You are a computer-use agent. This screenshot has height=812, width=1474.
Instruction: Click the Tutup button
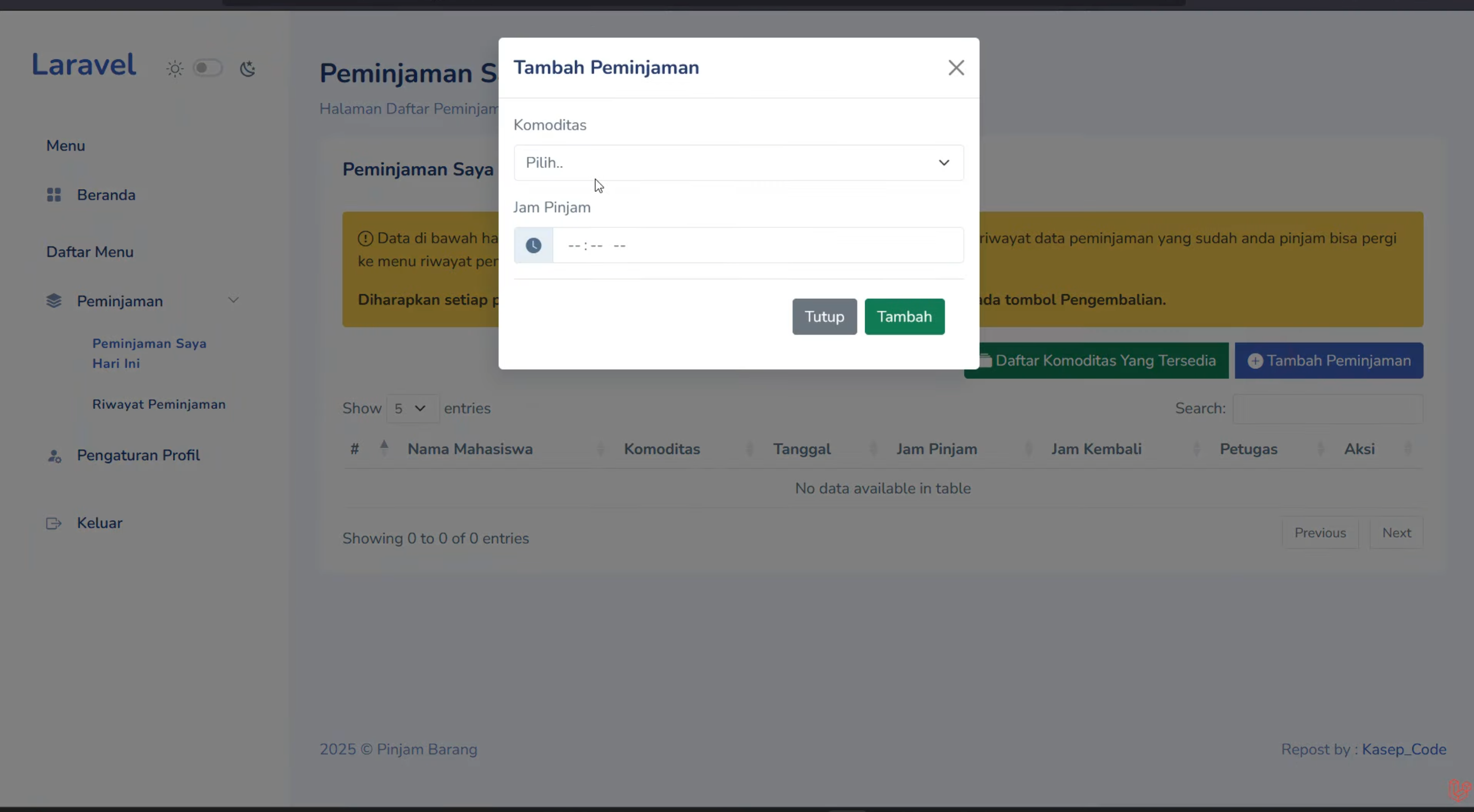coord(824,317)
